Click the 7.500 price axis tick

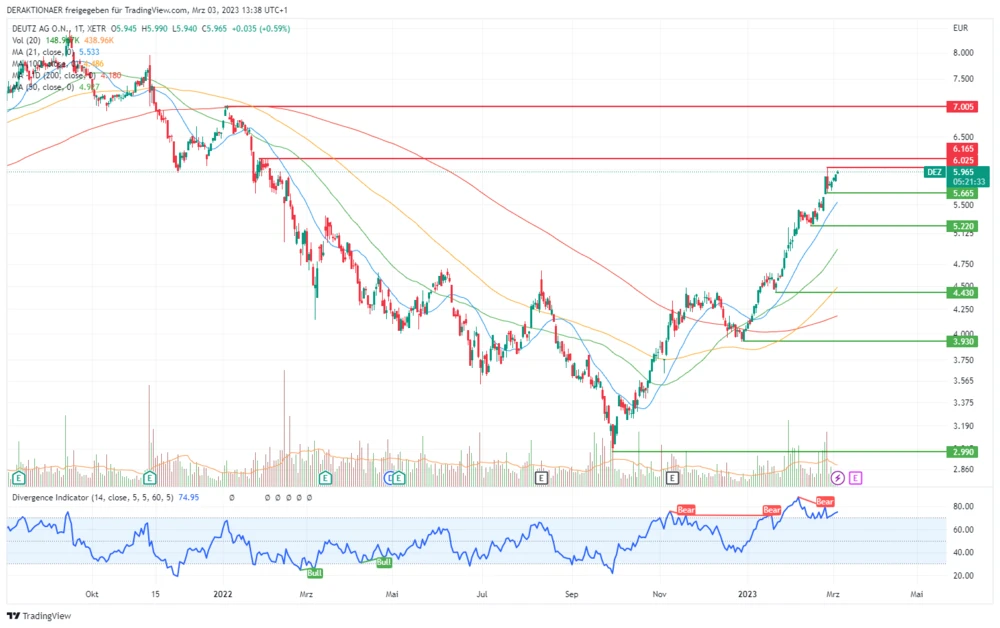[963, 79]
